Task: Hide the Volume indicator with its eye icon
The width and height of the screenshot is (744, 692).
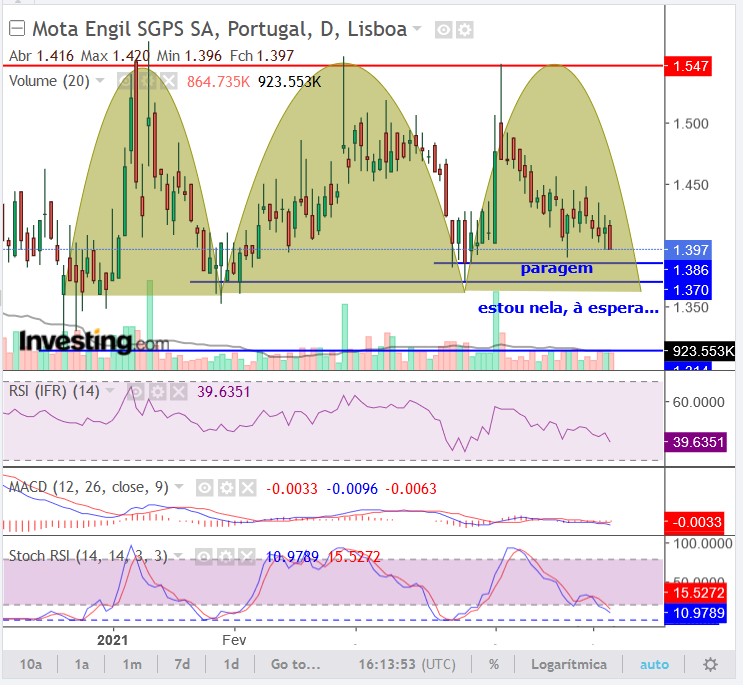Action: (125, 81)
